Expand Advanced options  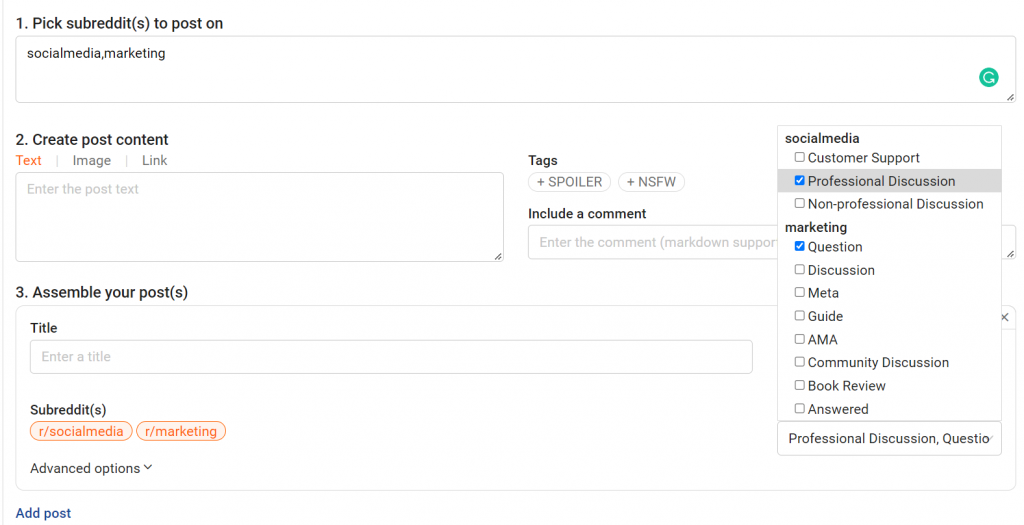pos(91,468)
